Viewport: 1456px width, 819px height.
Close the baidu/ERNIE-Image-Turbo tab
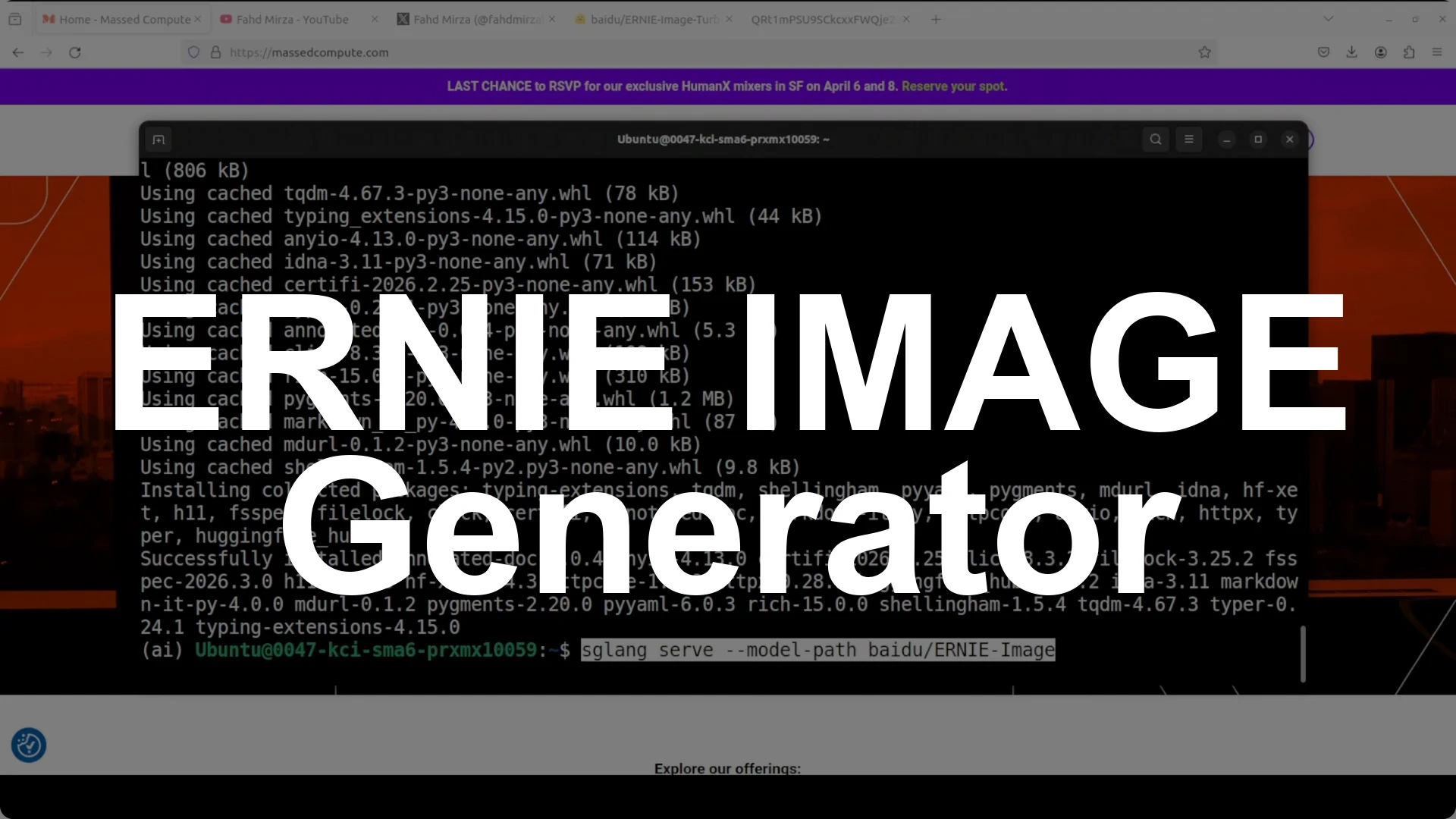(x=730, y=19)
